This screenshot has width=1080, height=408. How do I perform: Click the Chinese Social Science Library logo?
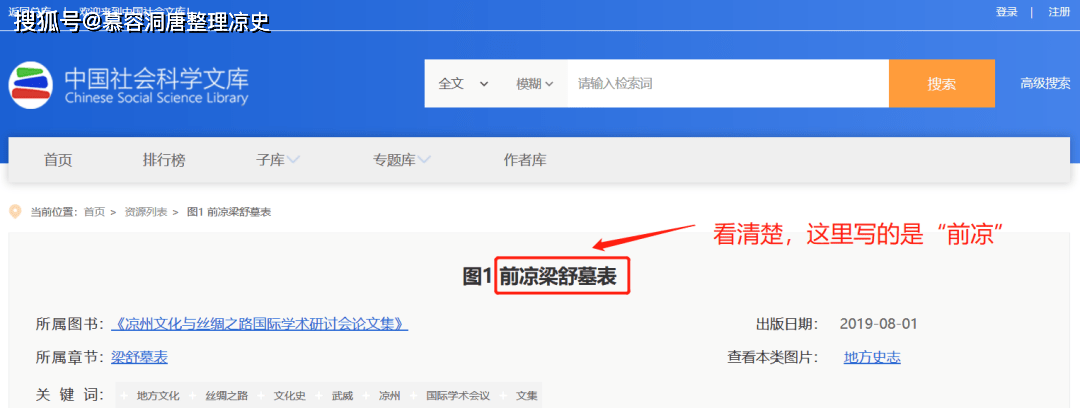[130, 85]
